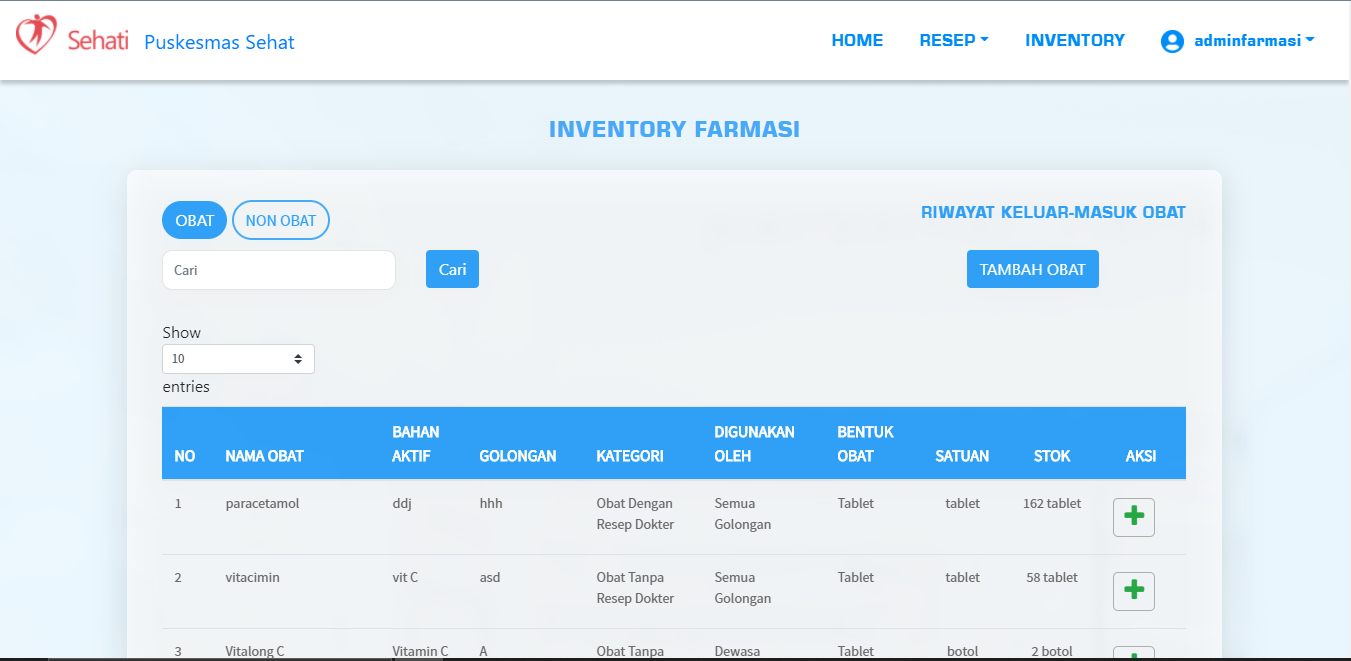
Task: Click the TAMBAH OBAT button
Action: coord(1032,269)
